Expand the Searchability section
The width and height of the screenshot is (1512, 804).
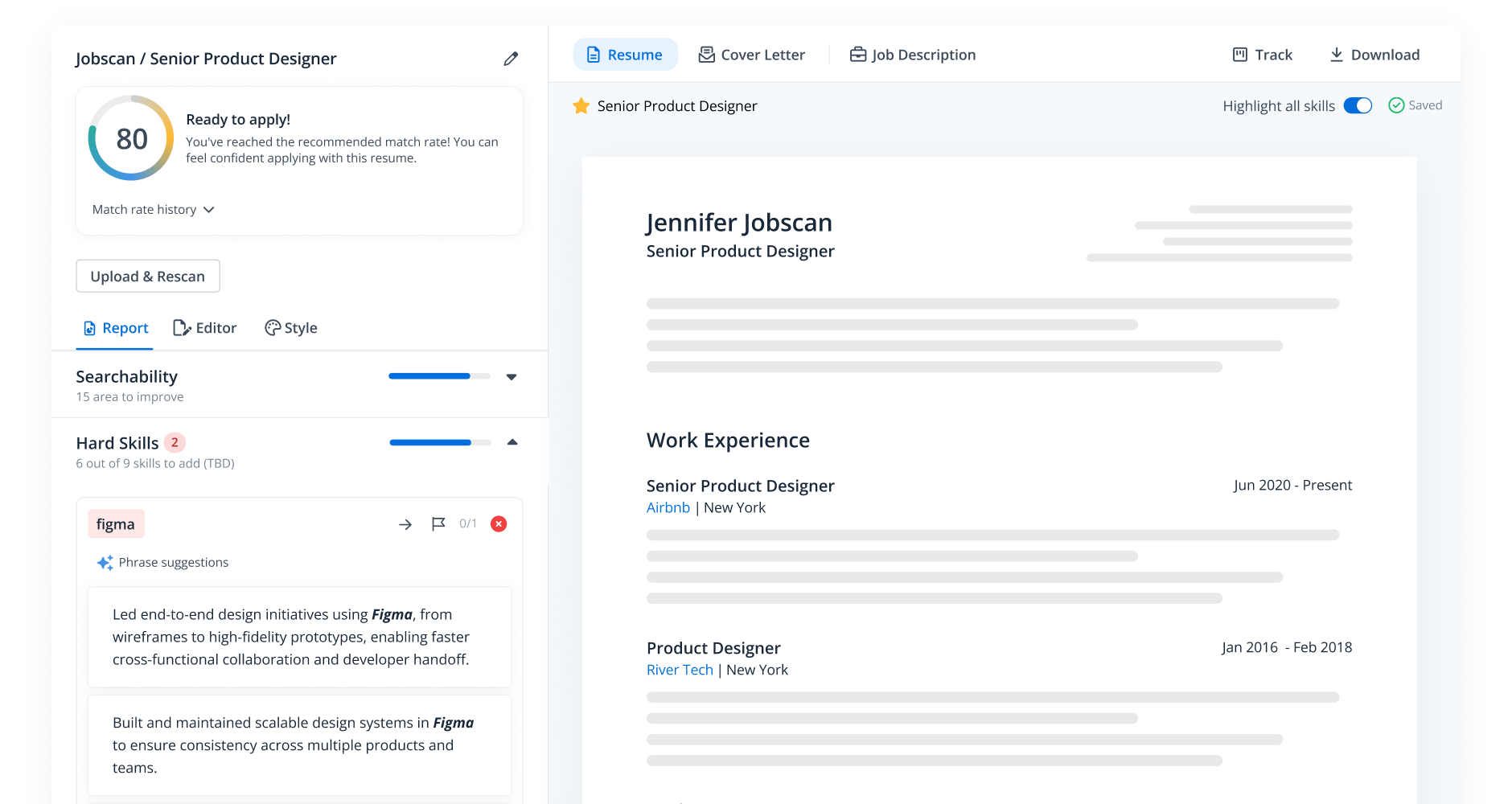512,376
